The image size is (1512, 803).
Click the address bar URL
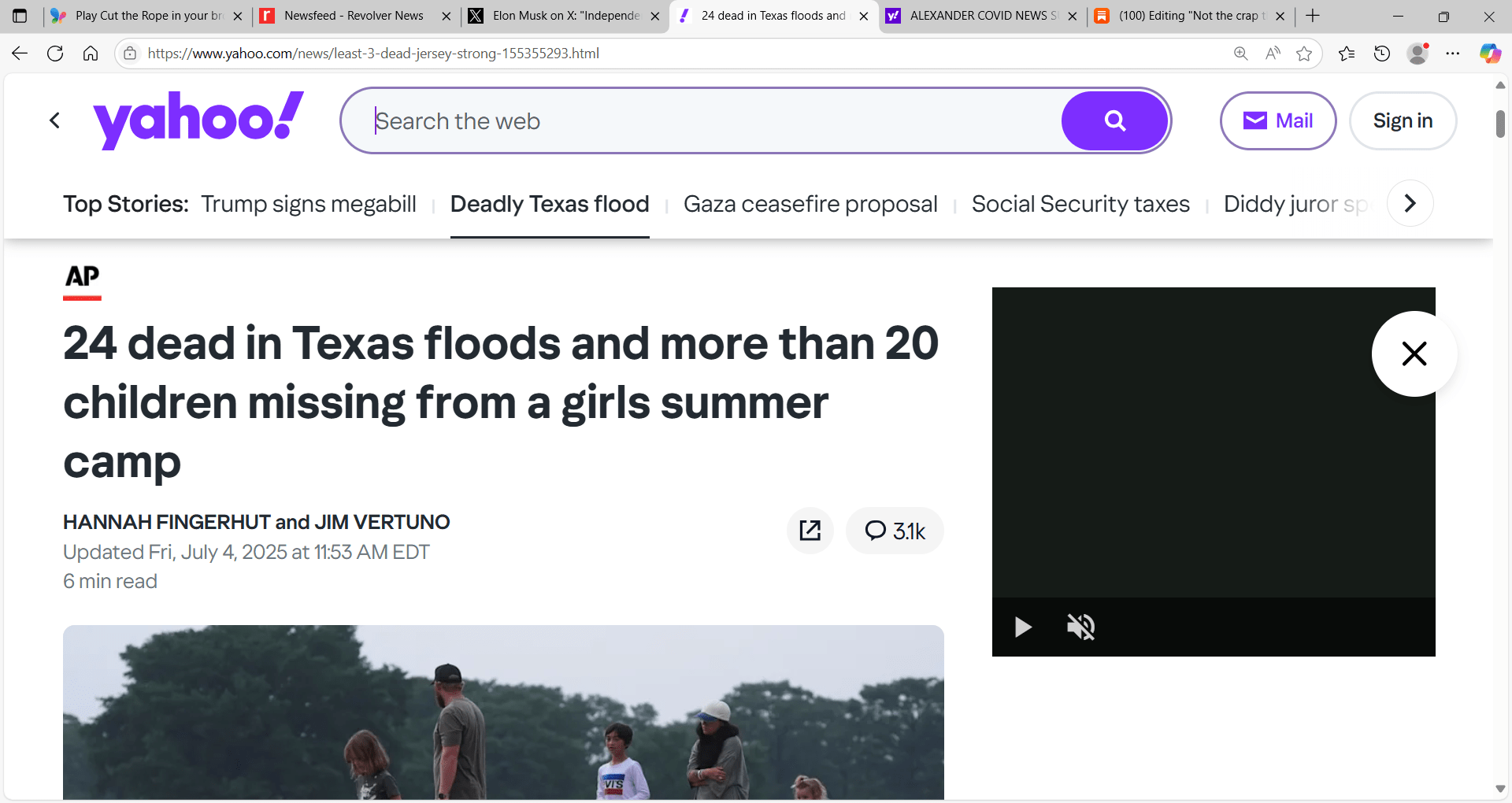pos(373,54)
